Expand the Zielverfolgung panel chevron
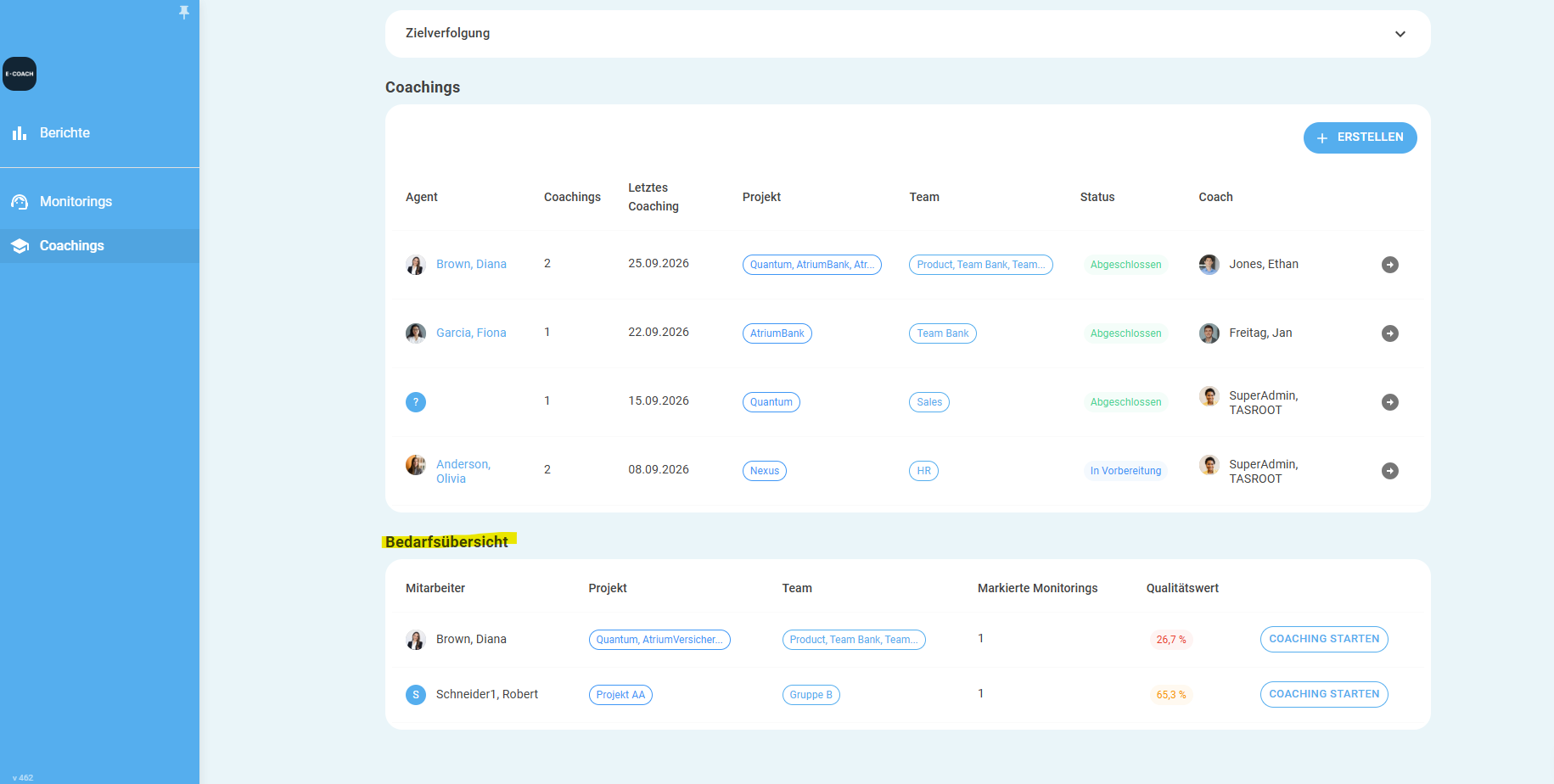Viewport: 1554px width, 784px height. (x=1400, y=34)
